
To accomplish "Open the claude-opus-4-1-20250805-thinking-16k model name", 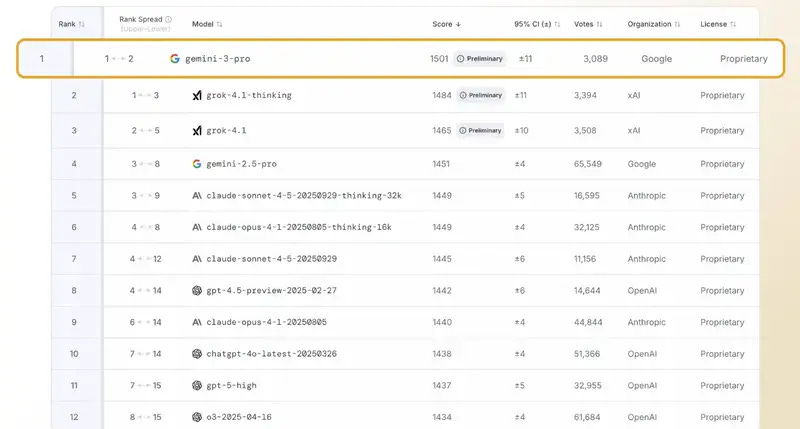I will point(299,227).
